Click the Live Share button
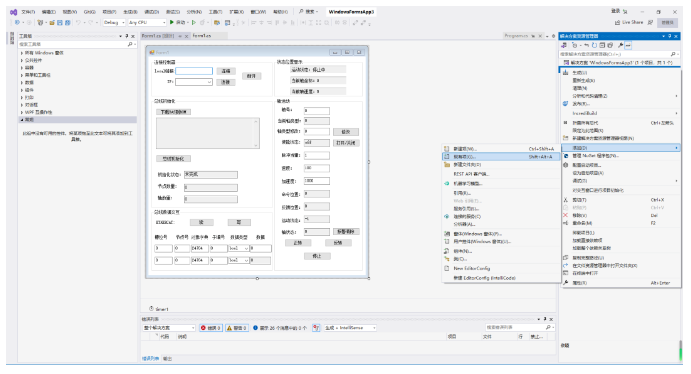691x374 pixels. 628,22
